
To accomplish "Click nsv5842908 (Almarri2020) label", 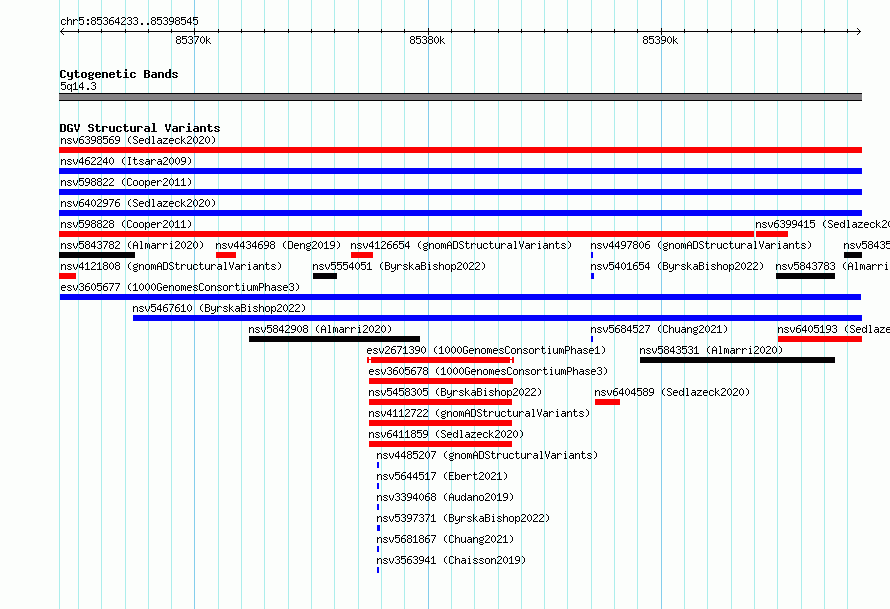I will click(320, 329).
